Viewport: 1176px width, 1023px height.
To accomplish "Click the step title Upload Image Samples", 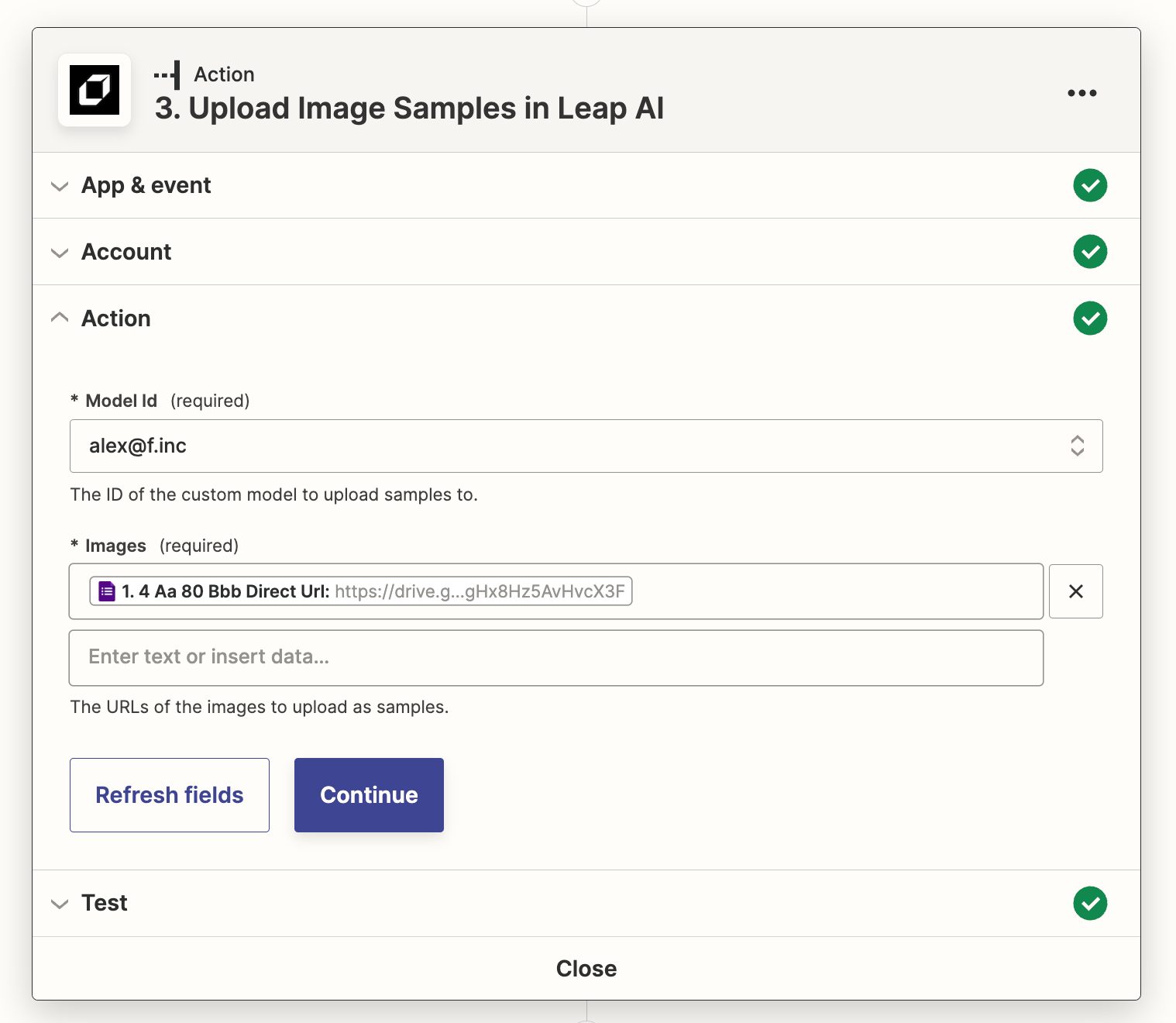I will coord(409,108).
